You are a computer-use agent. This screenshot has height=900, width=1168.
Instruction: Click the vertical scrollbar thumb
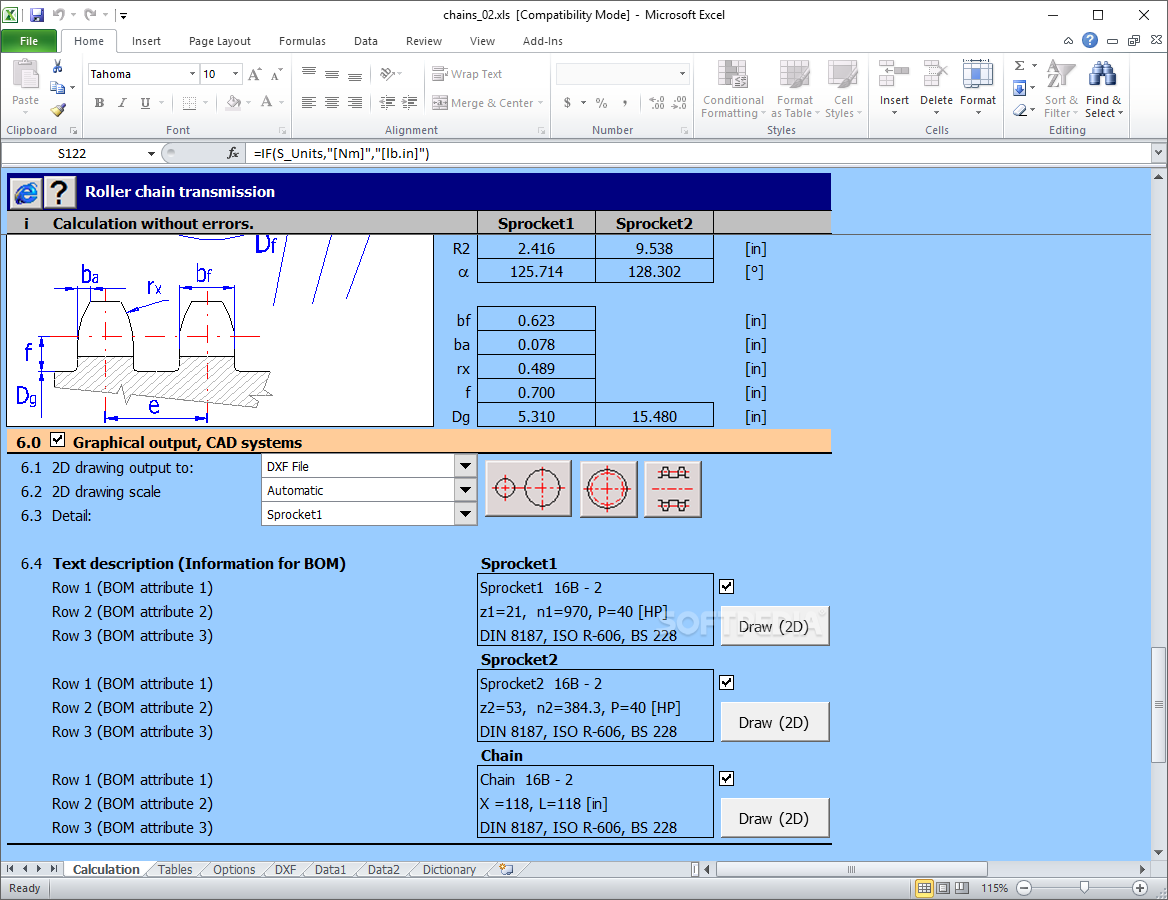pyautogui.click(x=1158, y=705)
